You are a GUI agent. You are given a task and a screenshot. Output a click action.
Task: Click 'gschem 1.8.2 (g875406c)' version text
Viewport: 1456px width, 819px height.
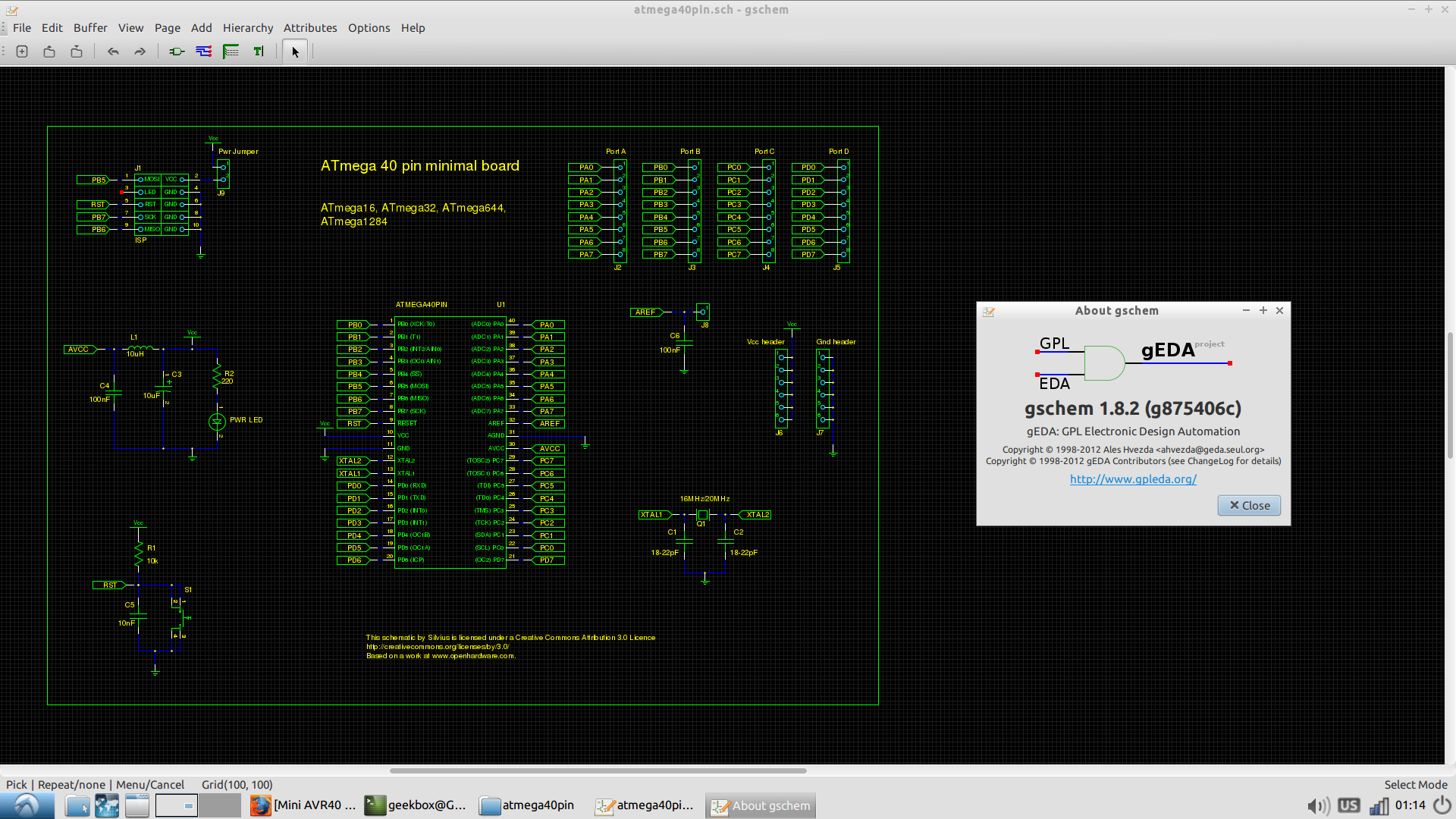[x=1133, y=409]
